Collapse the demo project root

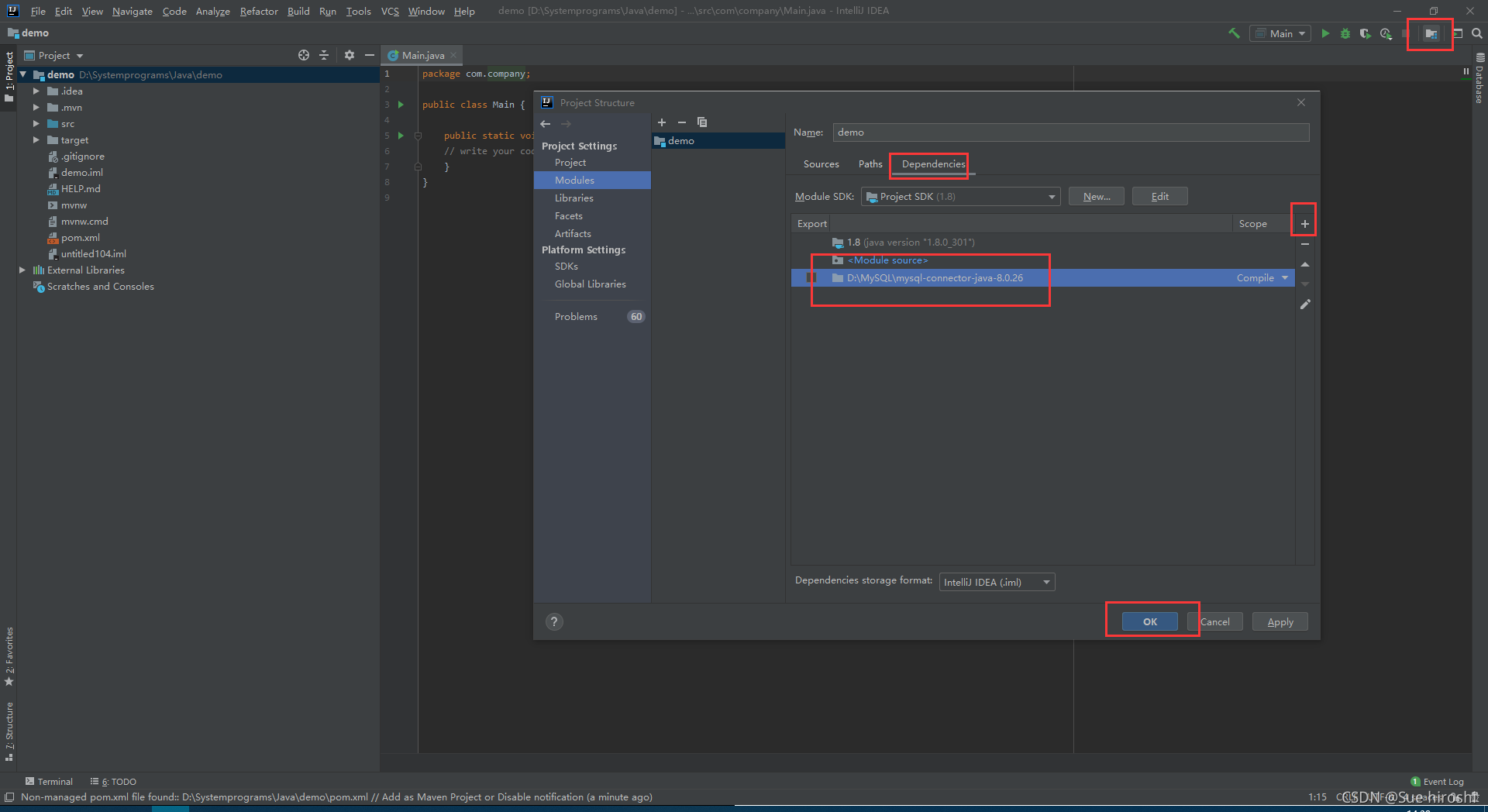23,74
